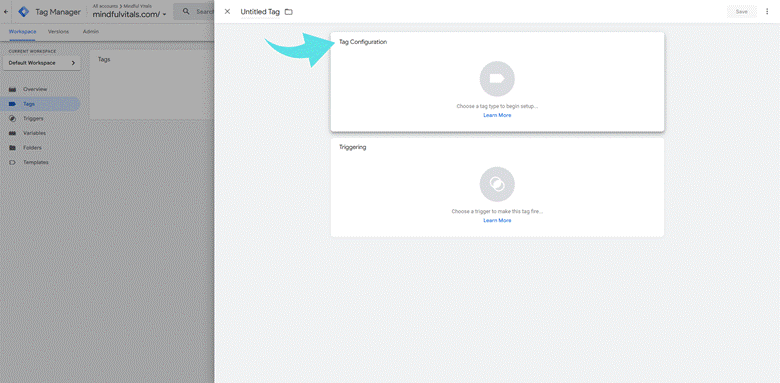780x383 pixels.
Task: Open Learn More link under tag type
Action: [497, 115]
